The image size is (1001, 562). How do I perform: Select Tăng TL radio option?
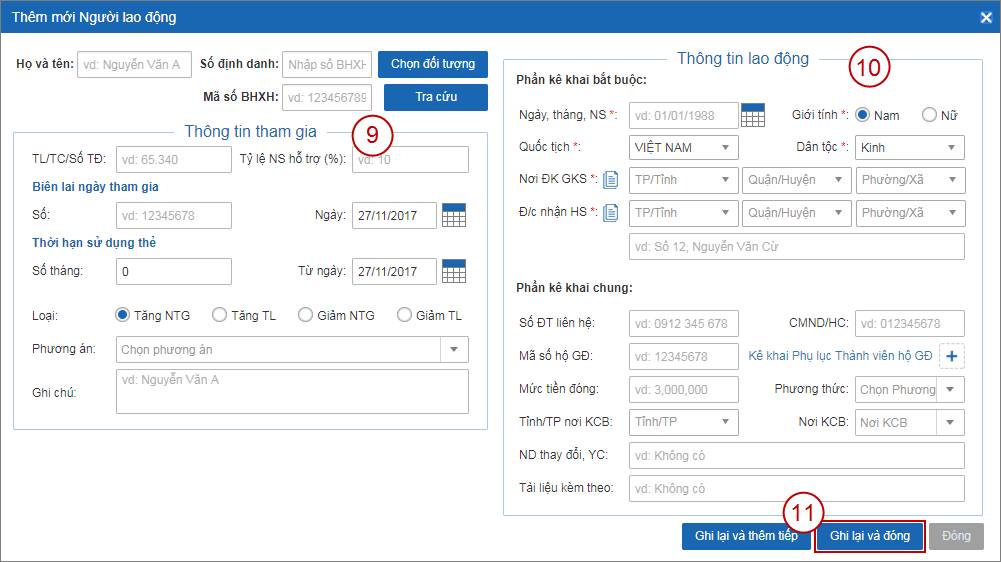click(x=219, y=315)
